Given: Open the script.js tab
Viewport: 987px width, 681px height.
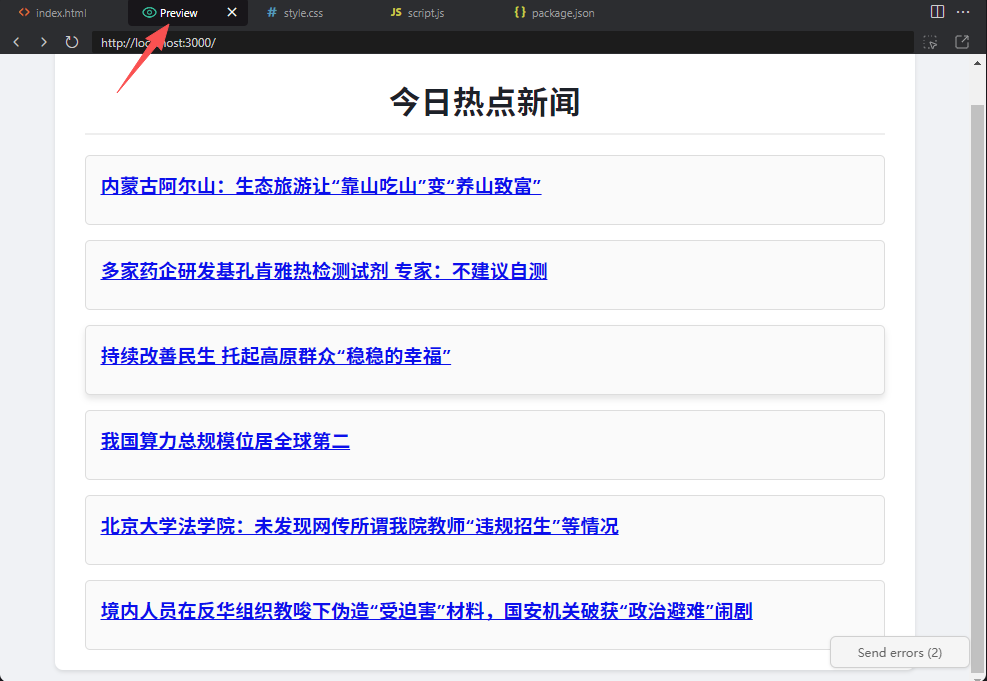Looking at the screenshot, I should click(x=417, y=13).
